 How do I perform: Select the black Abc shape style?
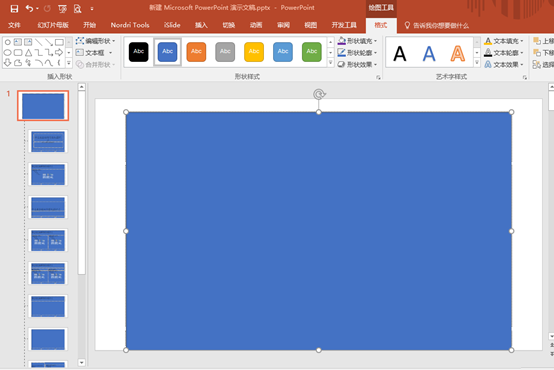point(138,52)
